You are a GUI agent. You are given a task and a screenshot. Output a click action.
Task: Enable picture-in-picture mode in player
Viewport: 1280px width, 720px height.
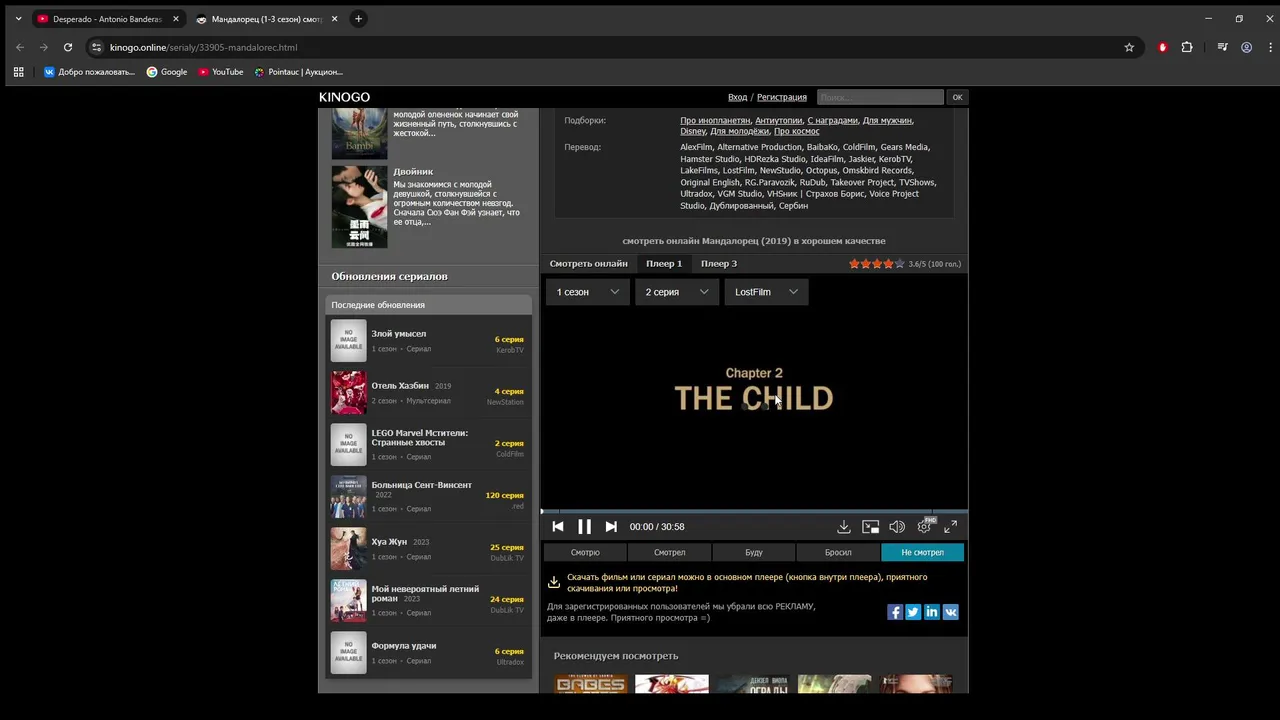pos(871,527)
